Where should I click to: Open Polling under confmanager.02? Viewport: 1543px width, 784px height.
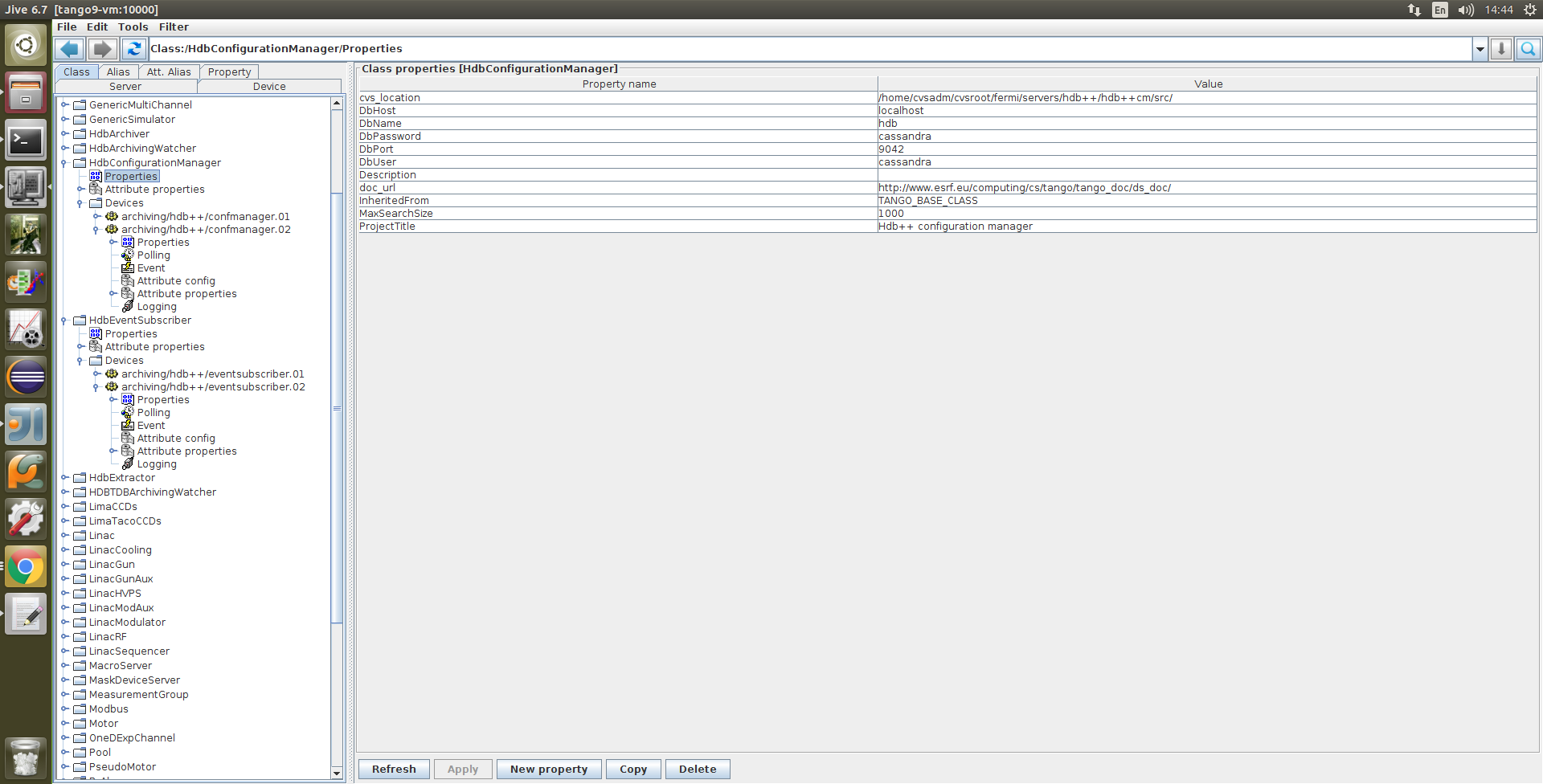(153, 255)
